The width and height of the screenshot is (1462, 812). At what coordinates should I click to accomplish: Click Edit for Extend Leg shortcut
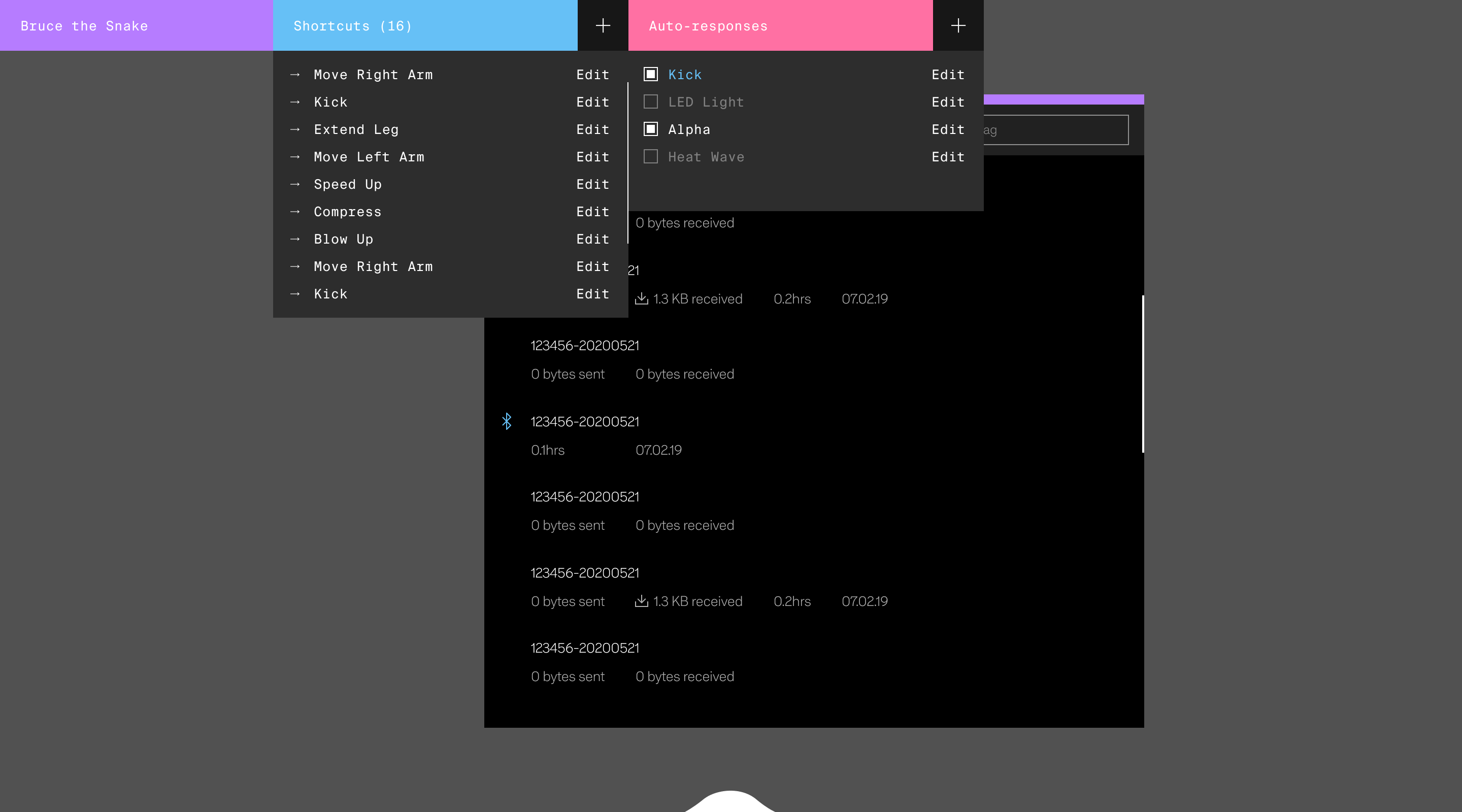click(592, 129)
